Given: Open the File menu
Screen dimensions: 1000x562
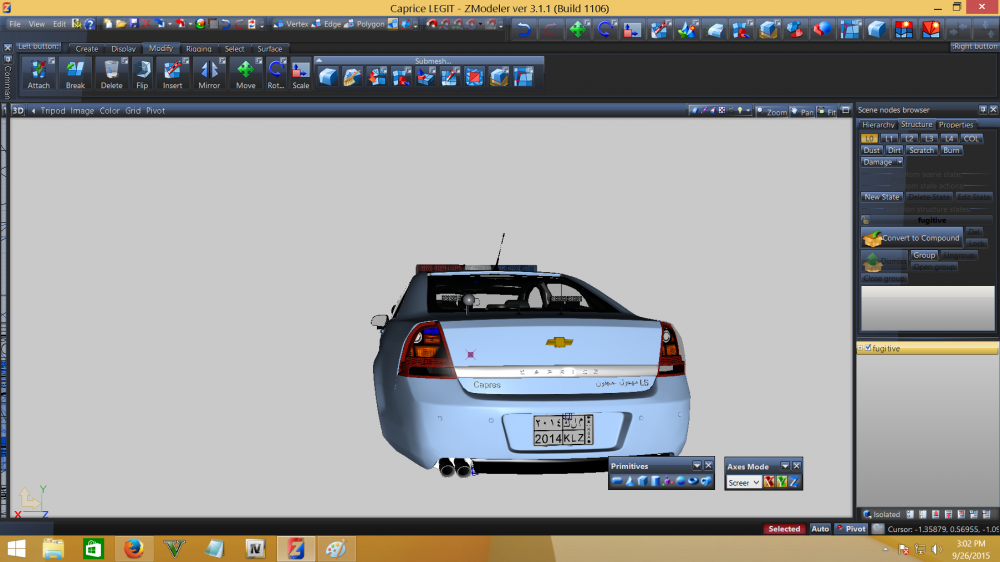Looking at the screenshot, I should (x=15, y=24).
